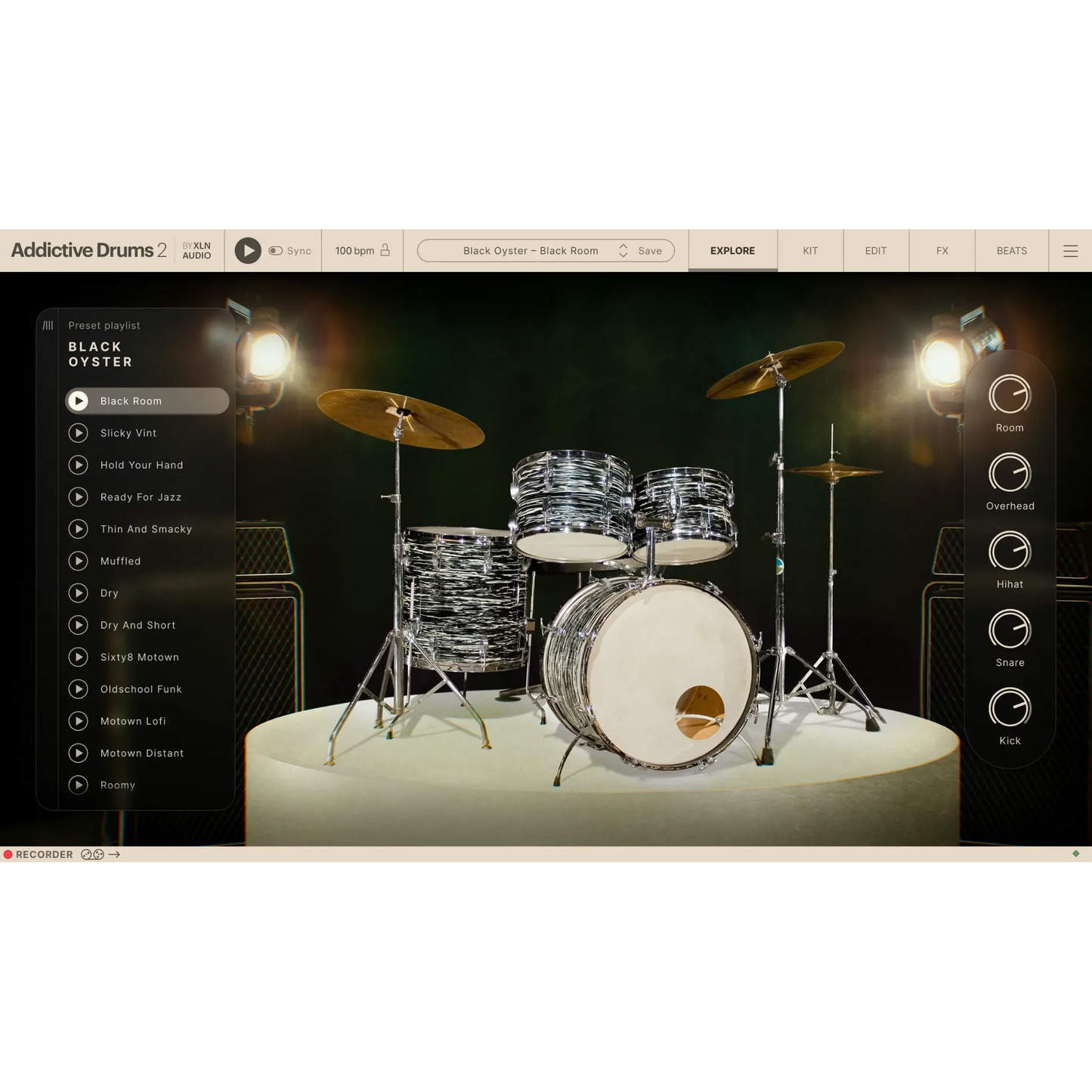The height and width of the screenshot is (1092, 1092).
Task: Click the Black Oyster – Black Room preset name
Action: pos(531,251)
